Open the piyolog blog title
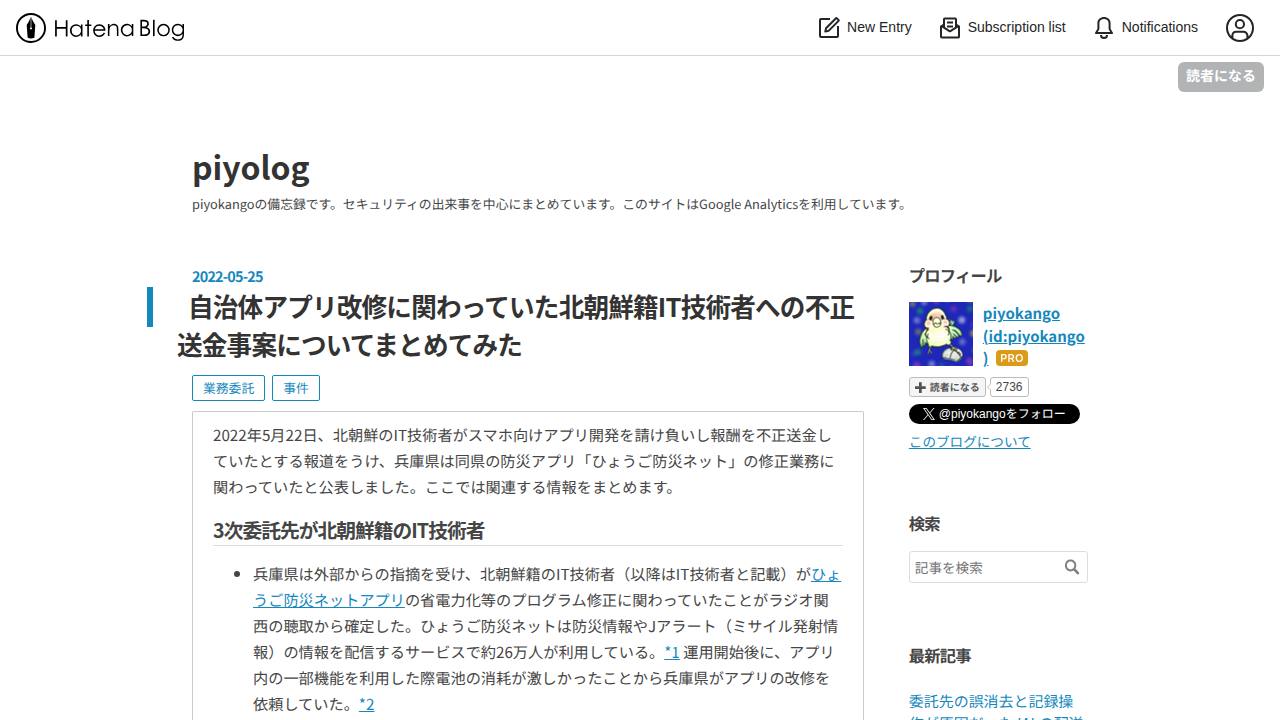This screenshot has width=1280, height=720. 251,167
